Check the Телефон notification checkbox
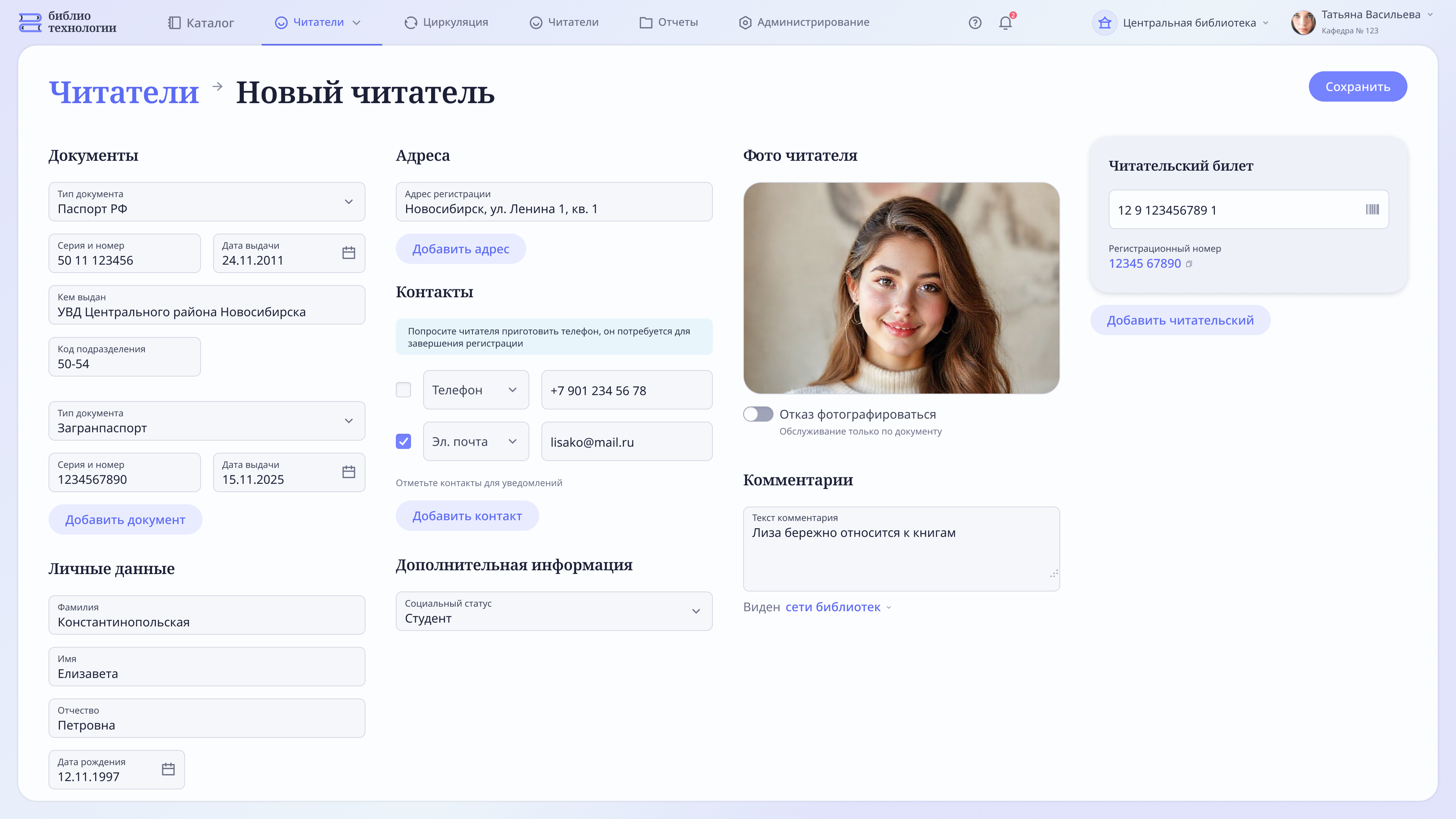 pos(403,389)
